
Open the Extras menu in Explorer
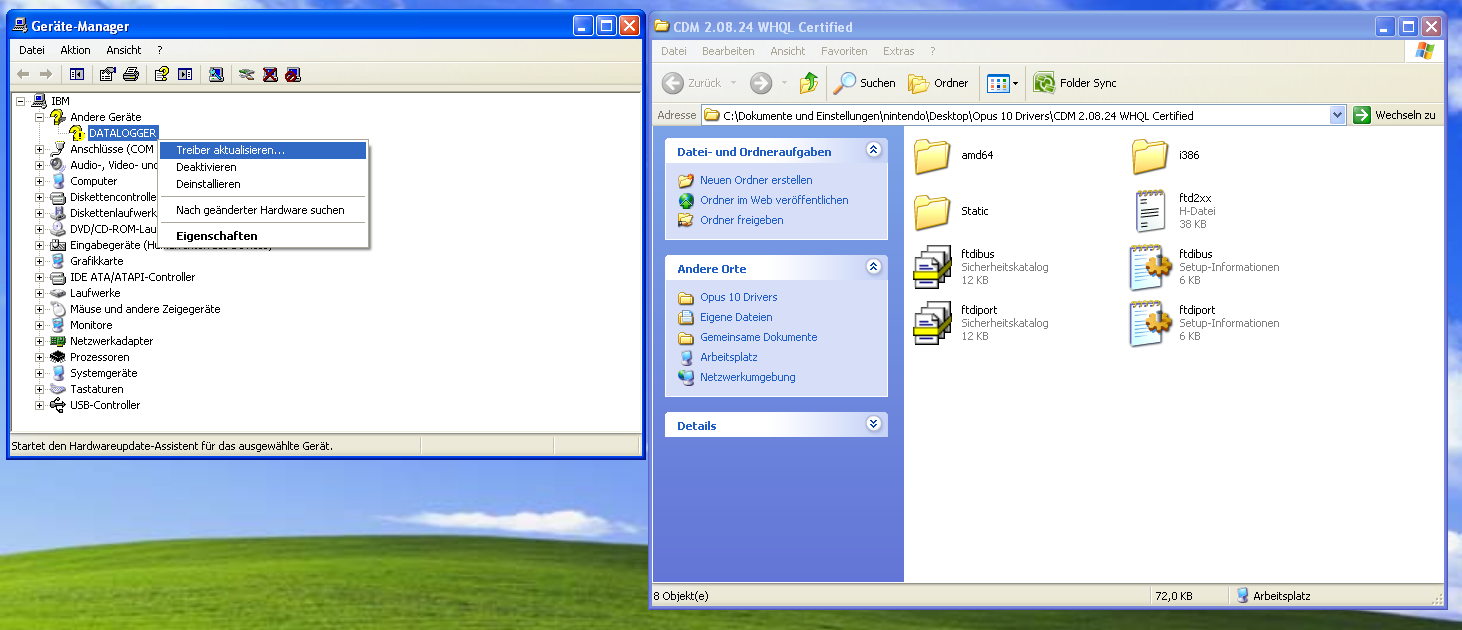[x=899, y=51]
